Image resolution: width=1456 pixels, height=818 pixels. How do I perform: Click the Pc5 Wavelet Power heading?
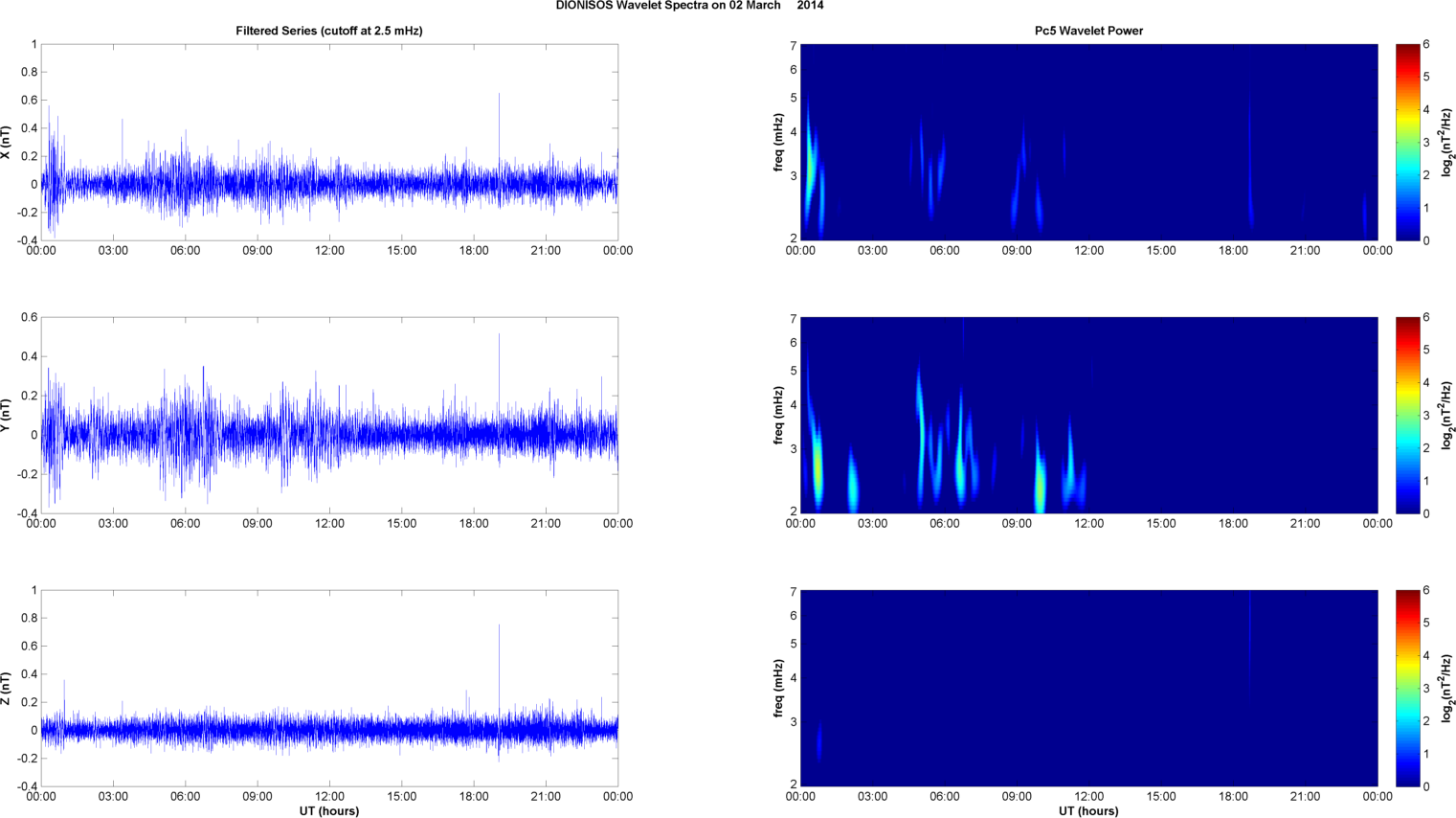[1088, 31]
